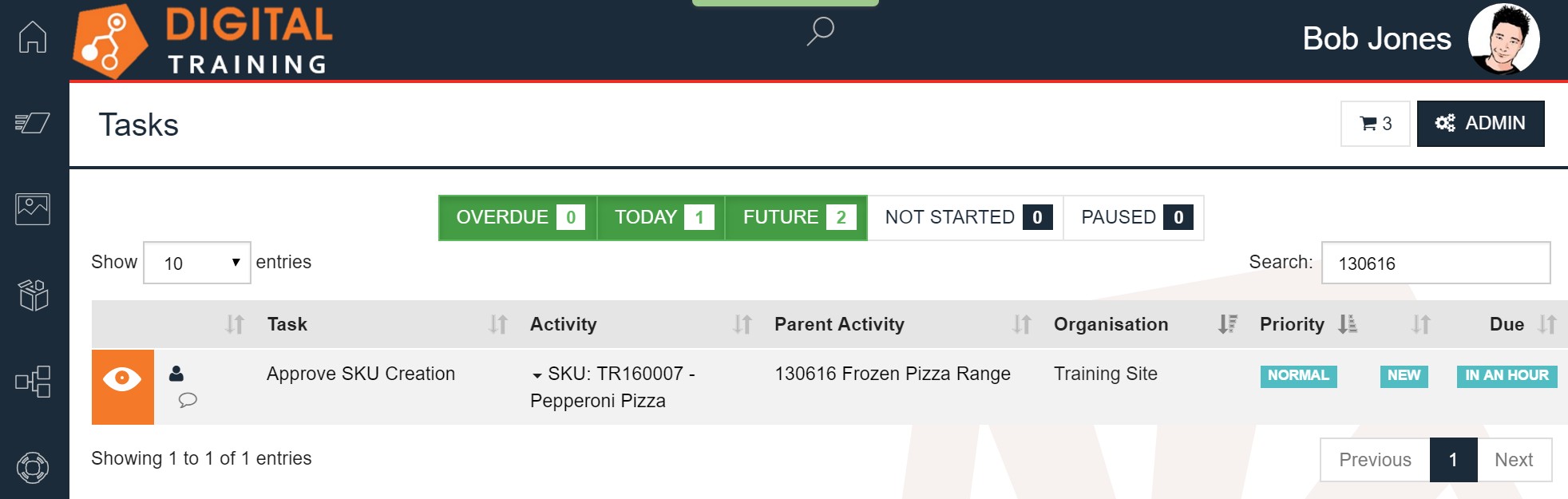Go to the home icon in sidebar
The height and width of the screenshot is (499, 1568).
(33, 37)
